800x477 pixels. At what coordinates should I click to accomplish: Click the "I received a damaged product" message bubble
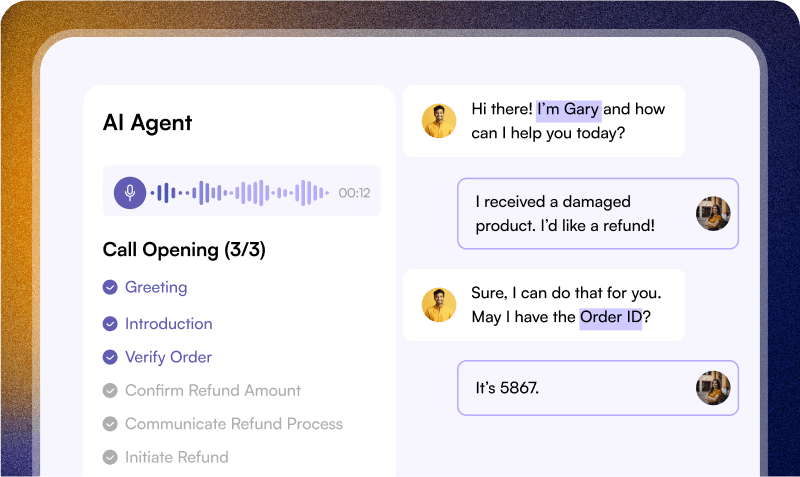597,213
